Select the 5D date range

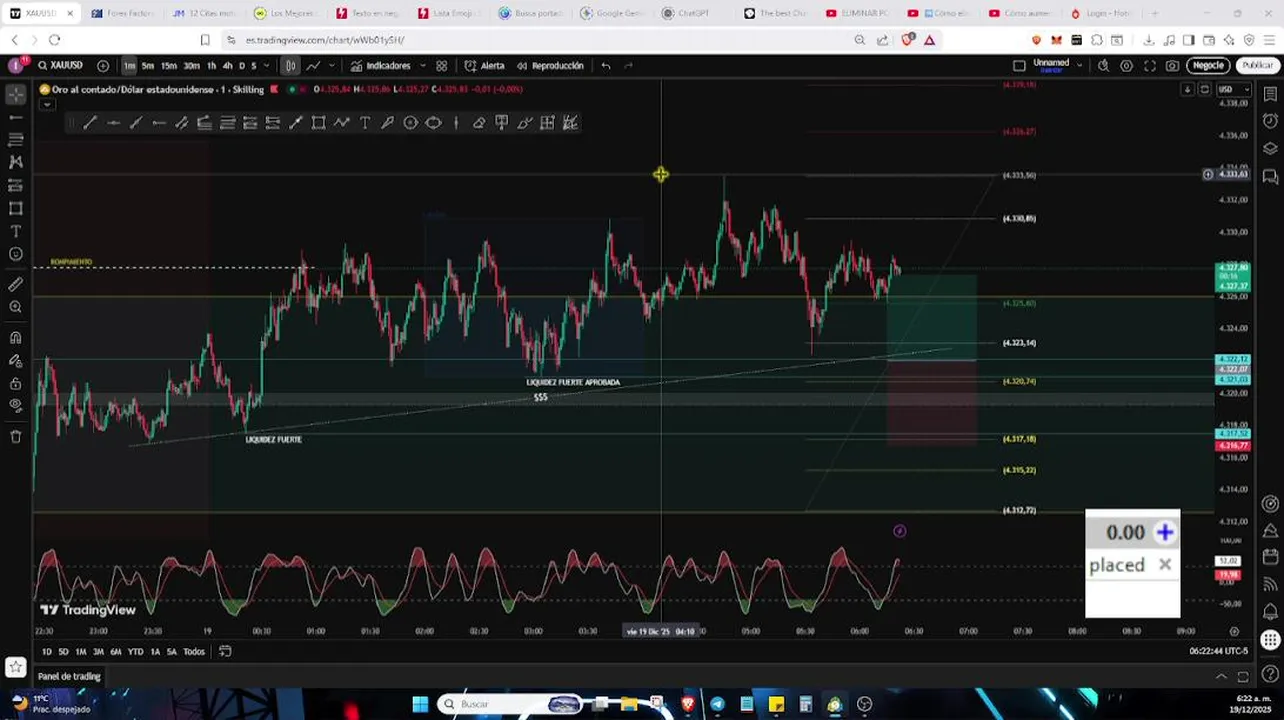click(x=63, y=652)
